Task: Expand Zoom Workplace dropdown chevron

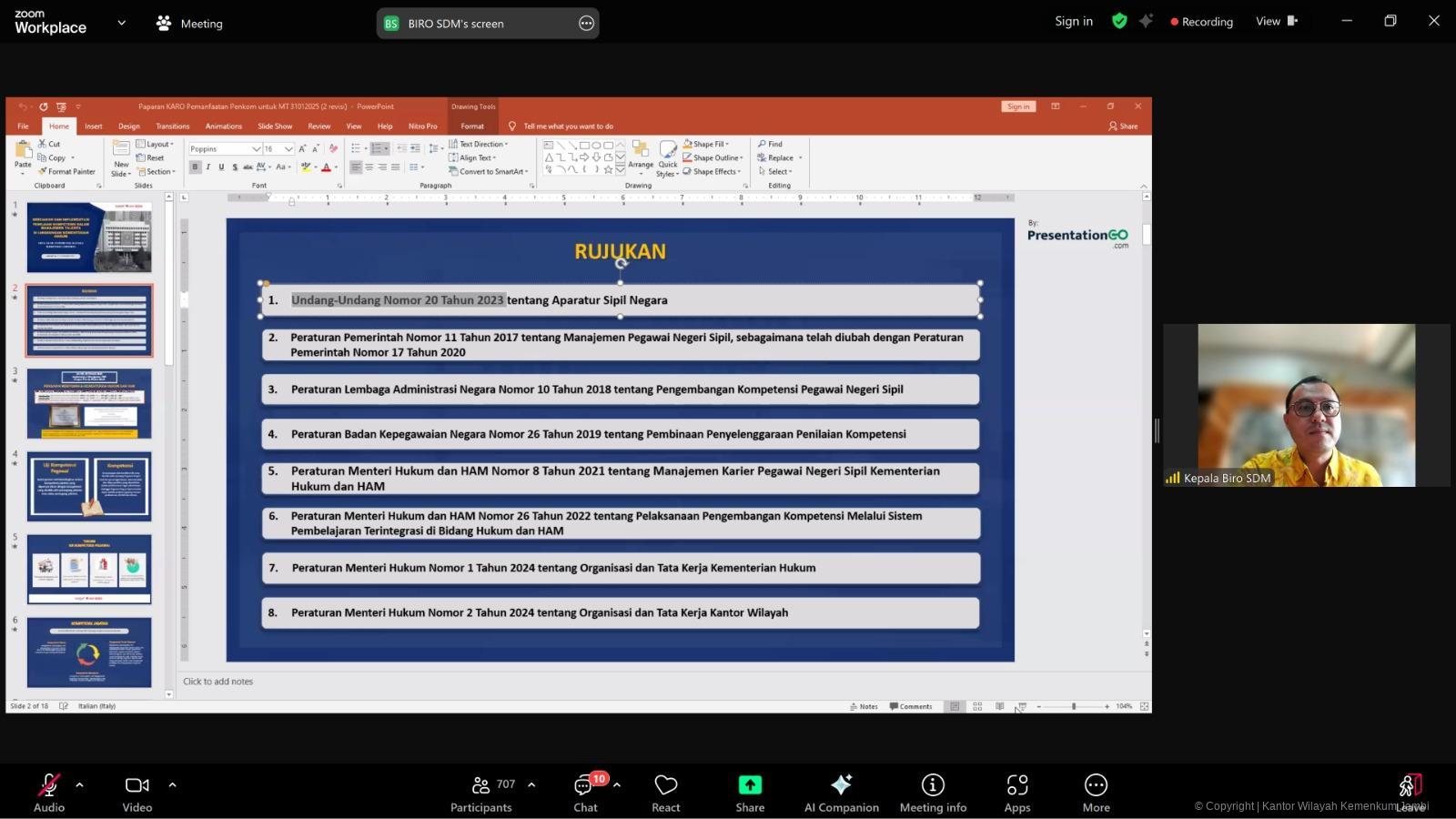Action: click(121, 23)
